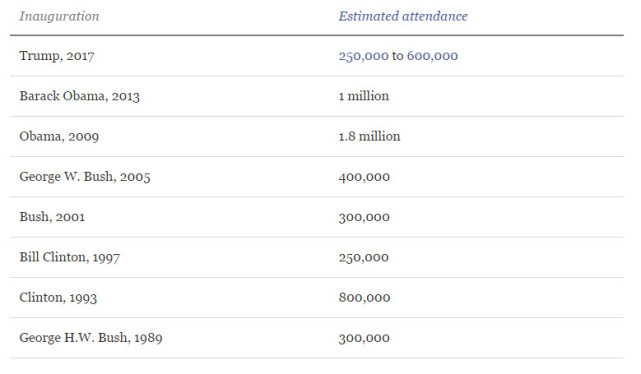The image size is (641, 374).
Task: Select the Barack Obama, 2013 row label
Action: (80, 96)
